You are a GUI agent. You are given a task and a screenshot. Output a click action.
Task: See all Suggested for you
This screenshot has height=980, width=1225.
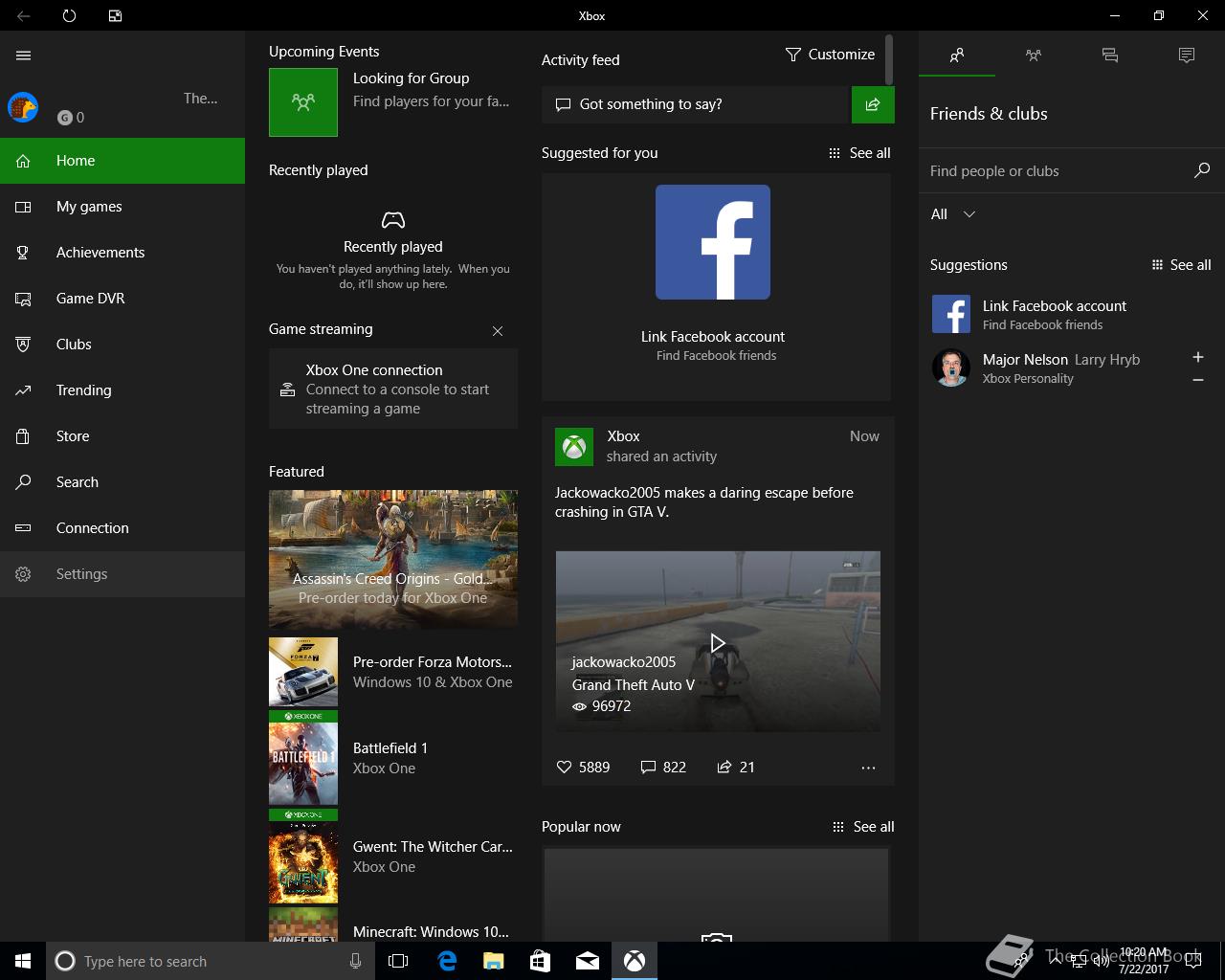click(x=859, y=153)
